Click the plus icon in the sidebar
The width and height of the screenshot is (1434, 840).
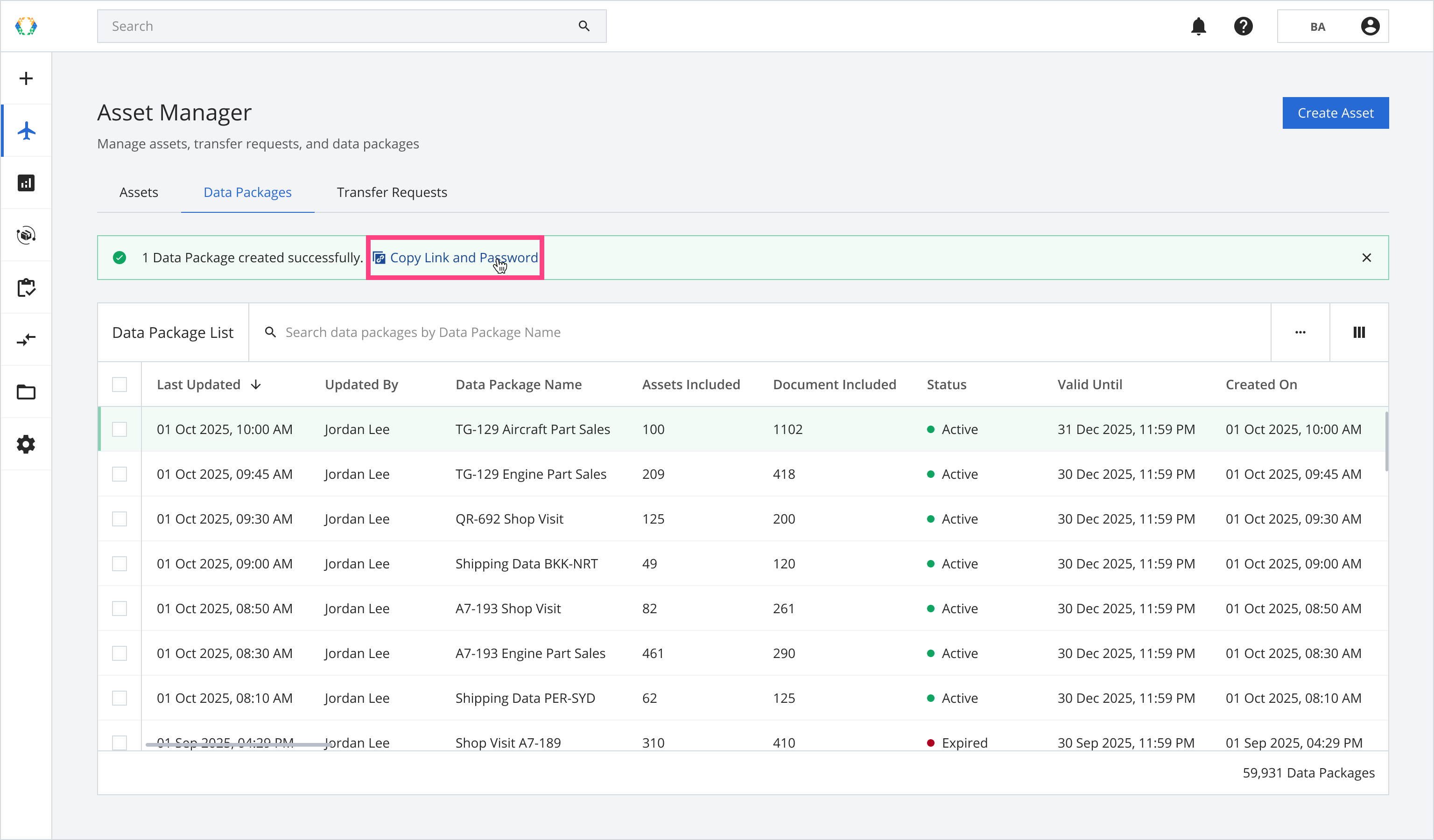click(x=26, y=78)
